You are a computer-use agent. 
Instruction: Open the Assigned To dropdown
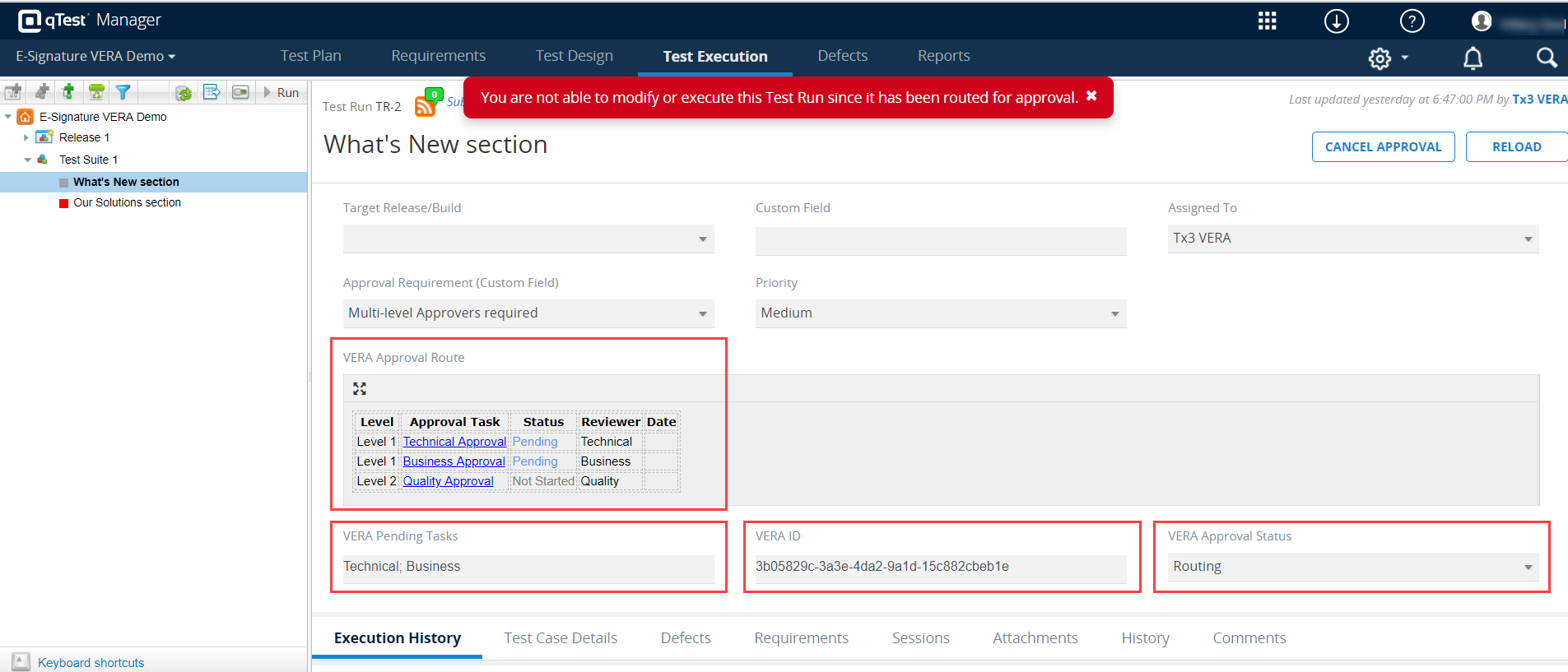click(x=1352, y=239)
